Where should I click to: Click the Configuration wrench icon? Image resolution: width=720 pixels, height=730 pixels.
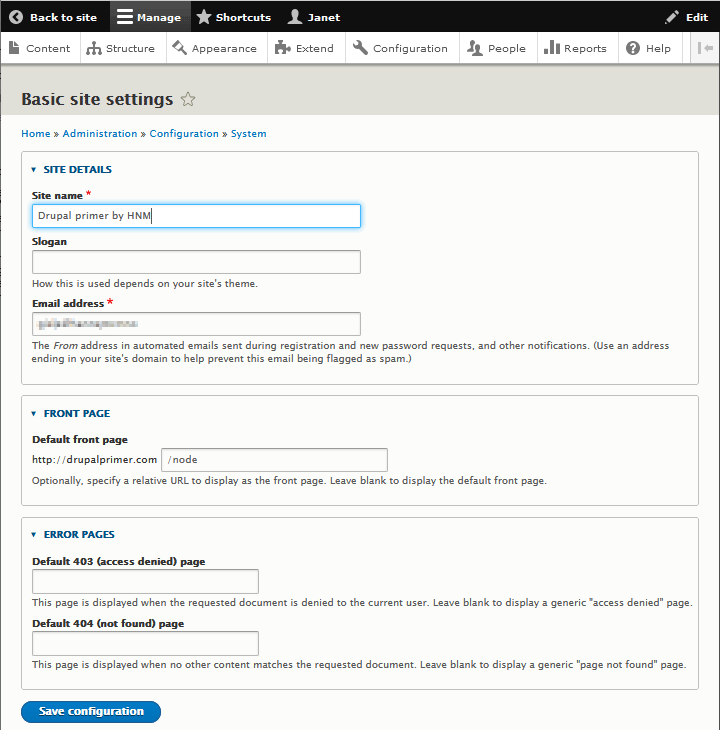[360, 48]
